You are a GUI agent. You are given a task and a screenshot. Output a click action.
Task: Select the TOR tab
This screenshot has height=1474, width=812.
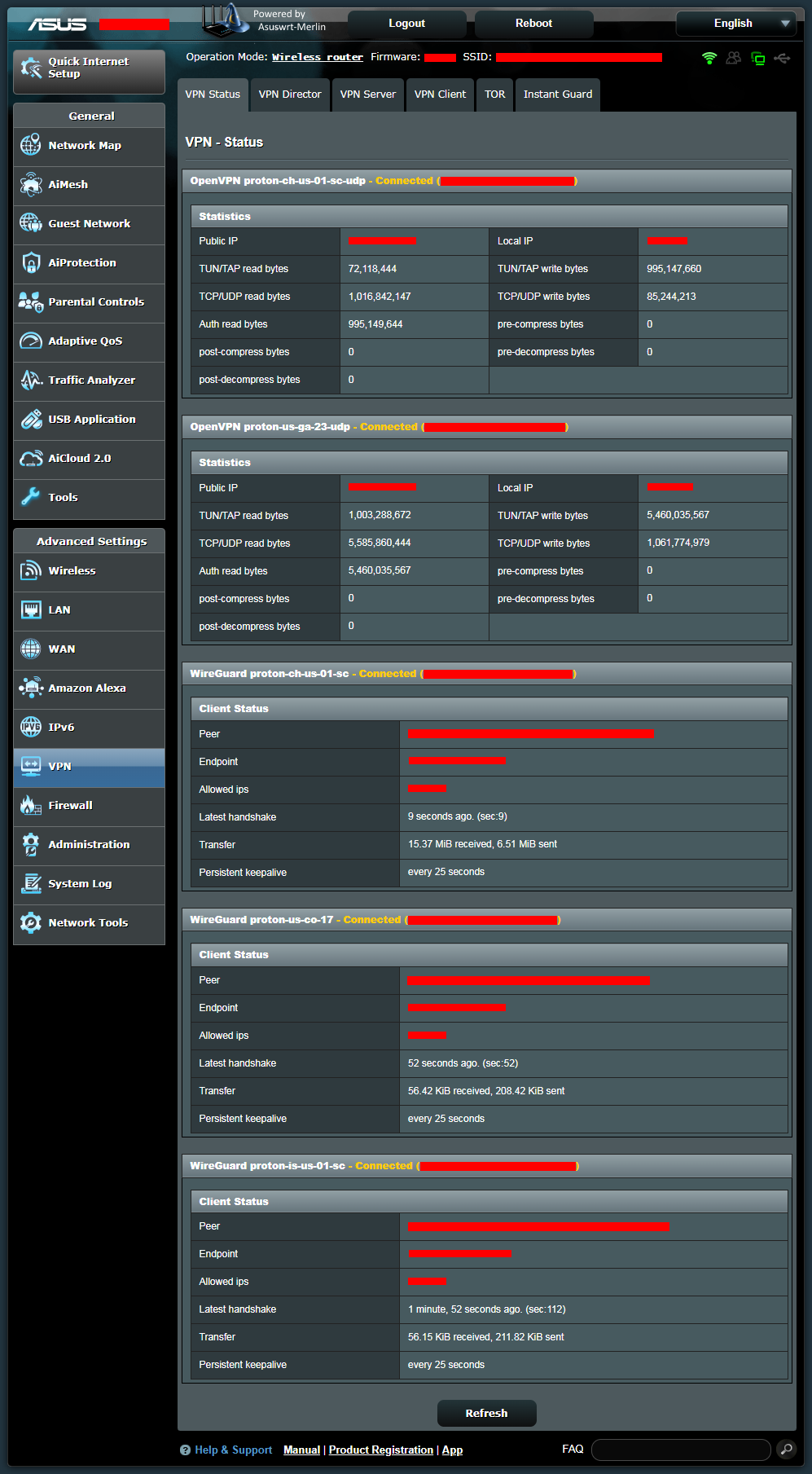pos(495,95)
